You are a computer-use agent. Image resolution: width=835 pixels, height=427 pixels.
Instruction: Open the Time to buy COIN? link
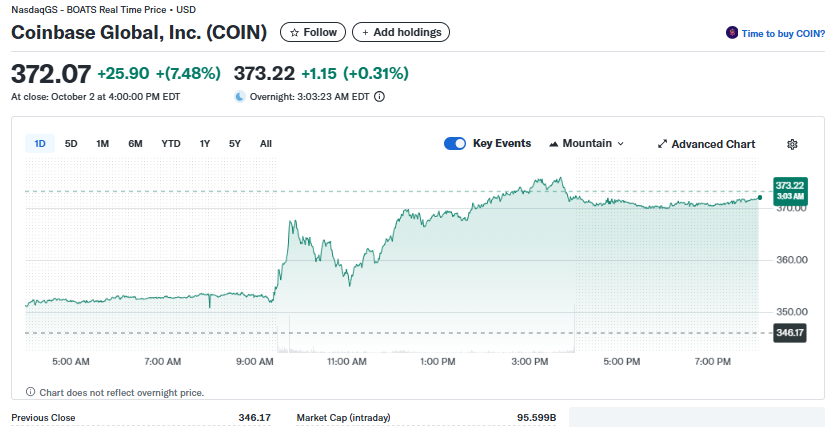pos(782,33)
